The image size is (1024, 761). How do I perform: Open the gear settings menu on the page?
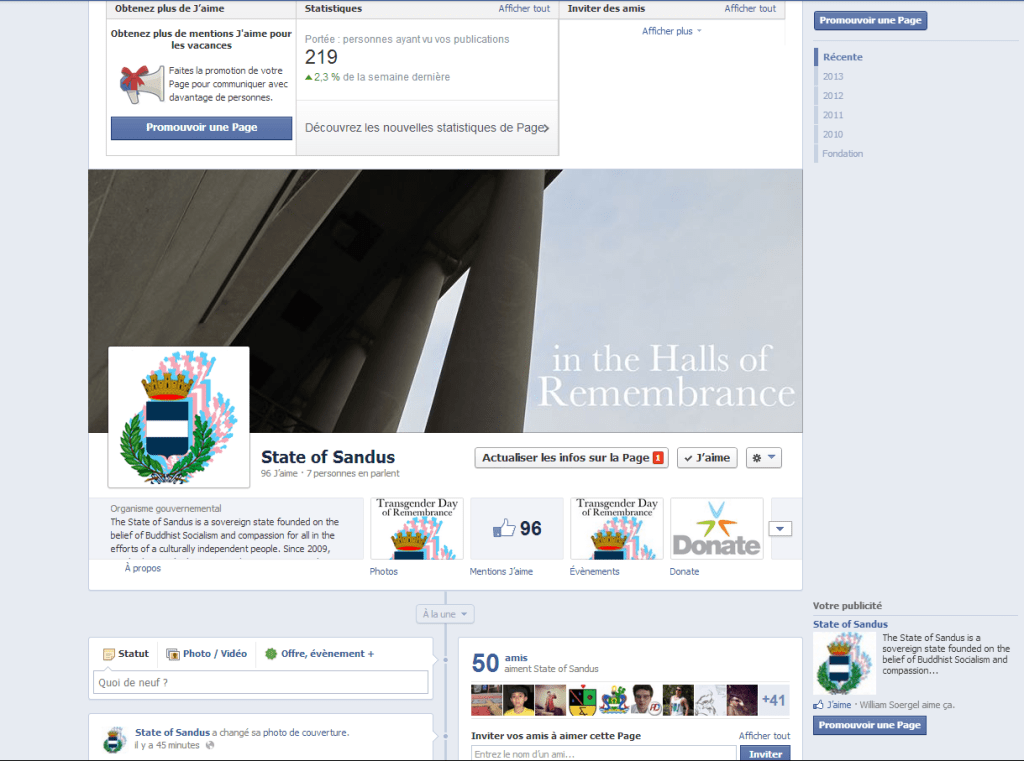tap(762, 457)
